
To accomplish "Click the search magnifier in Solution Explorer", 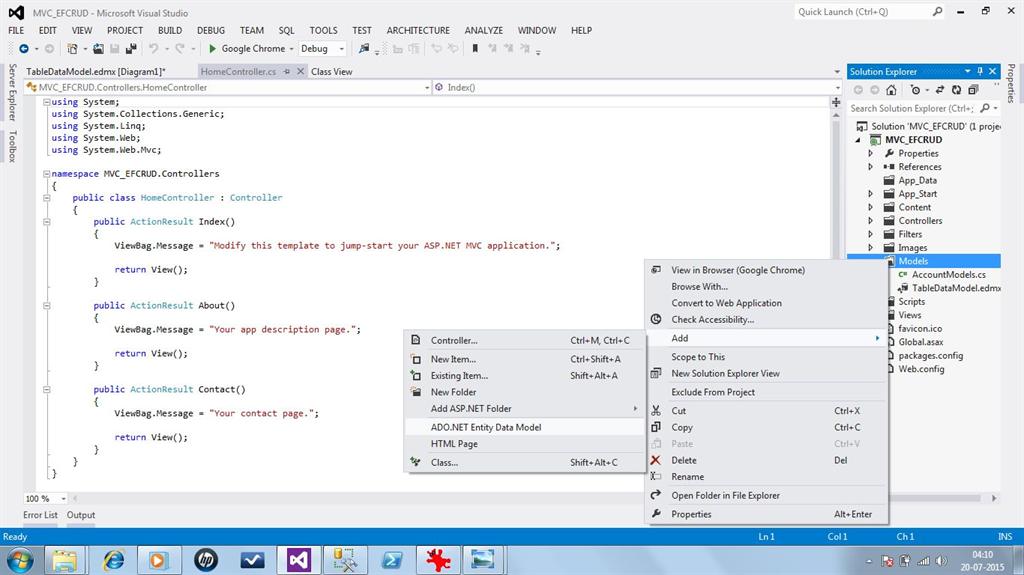I will (985, 108).
